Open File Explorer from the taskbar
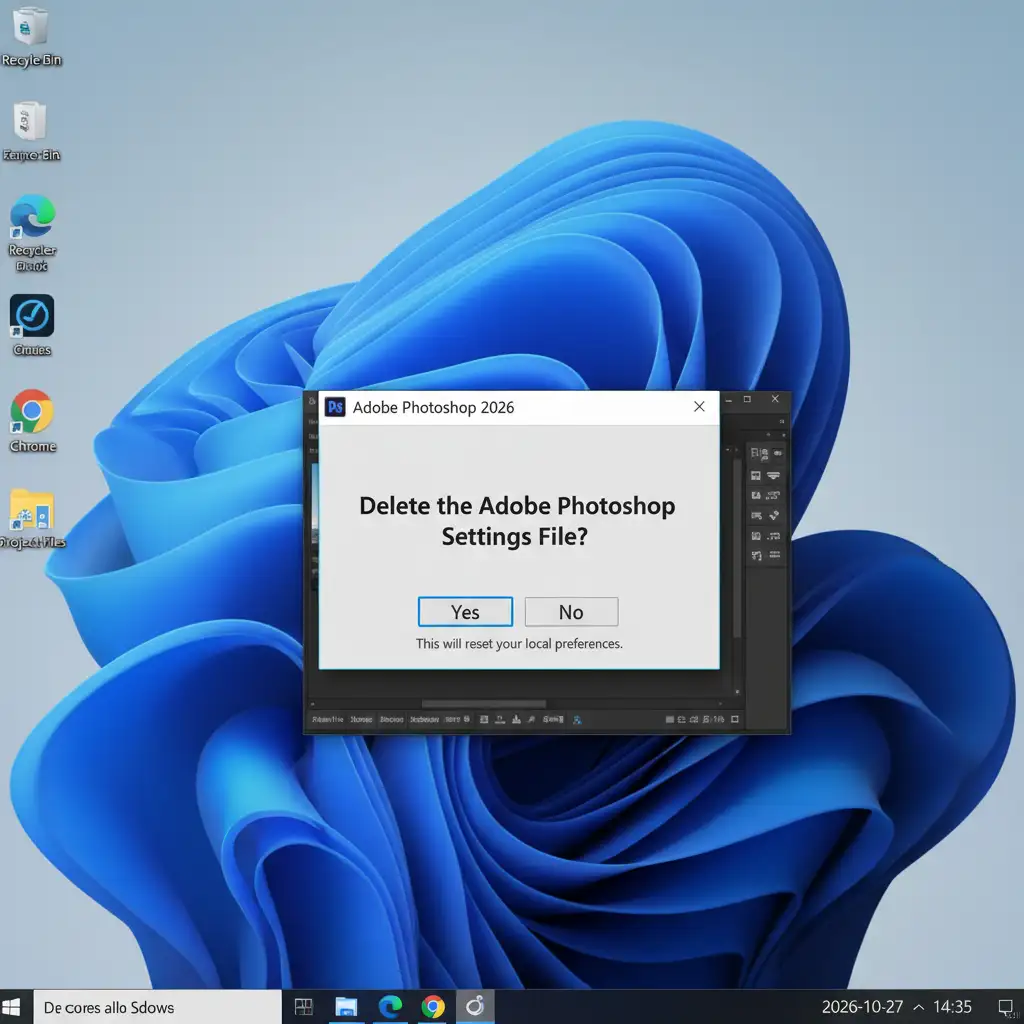 [x=346, y=1006]
